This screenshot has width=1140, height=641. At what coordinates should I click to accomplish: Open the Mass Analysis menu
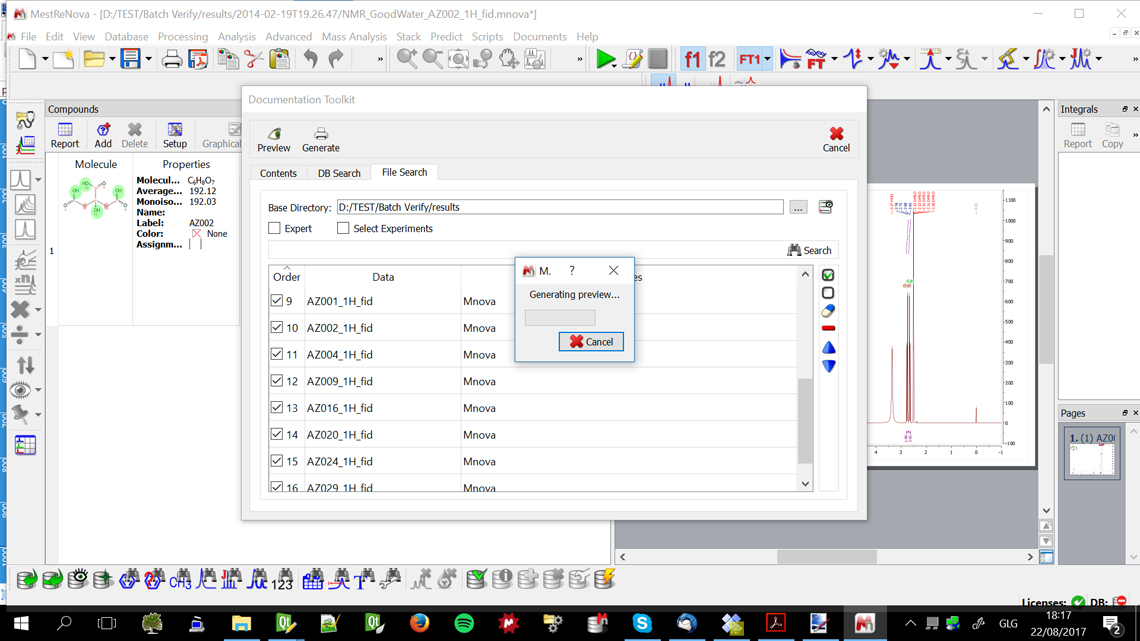[354, 37]
